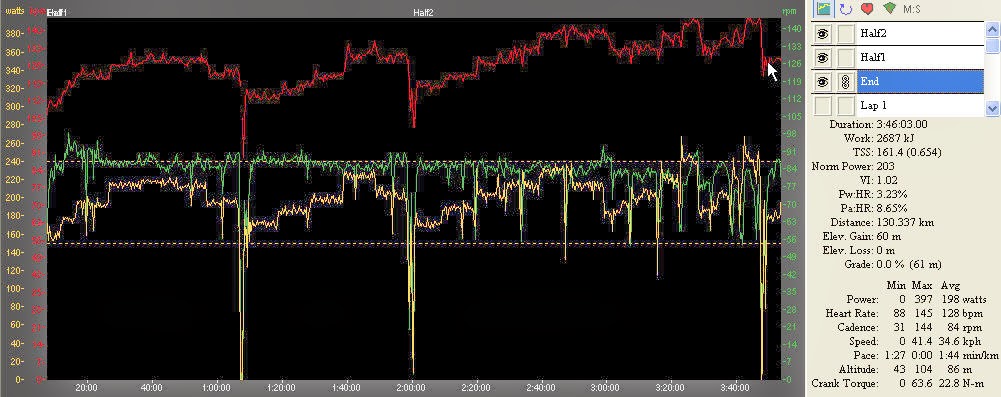The height and width of the screenshot is (397, 1001).
Task: Click the blue circular refresh arrow icon
Action: [x=847, y=9]
